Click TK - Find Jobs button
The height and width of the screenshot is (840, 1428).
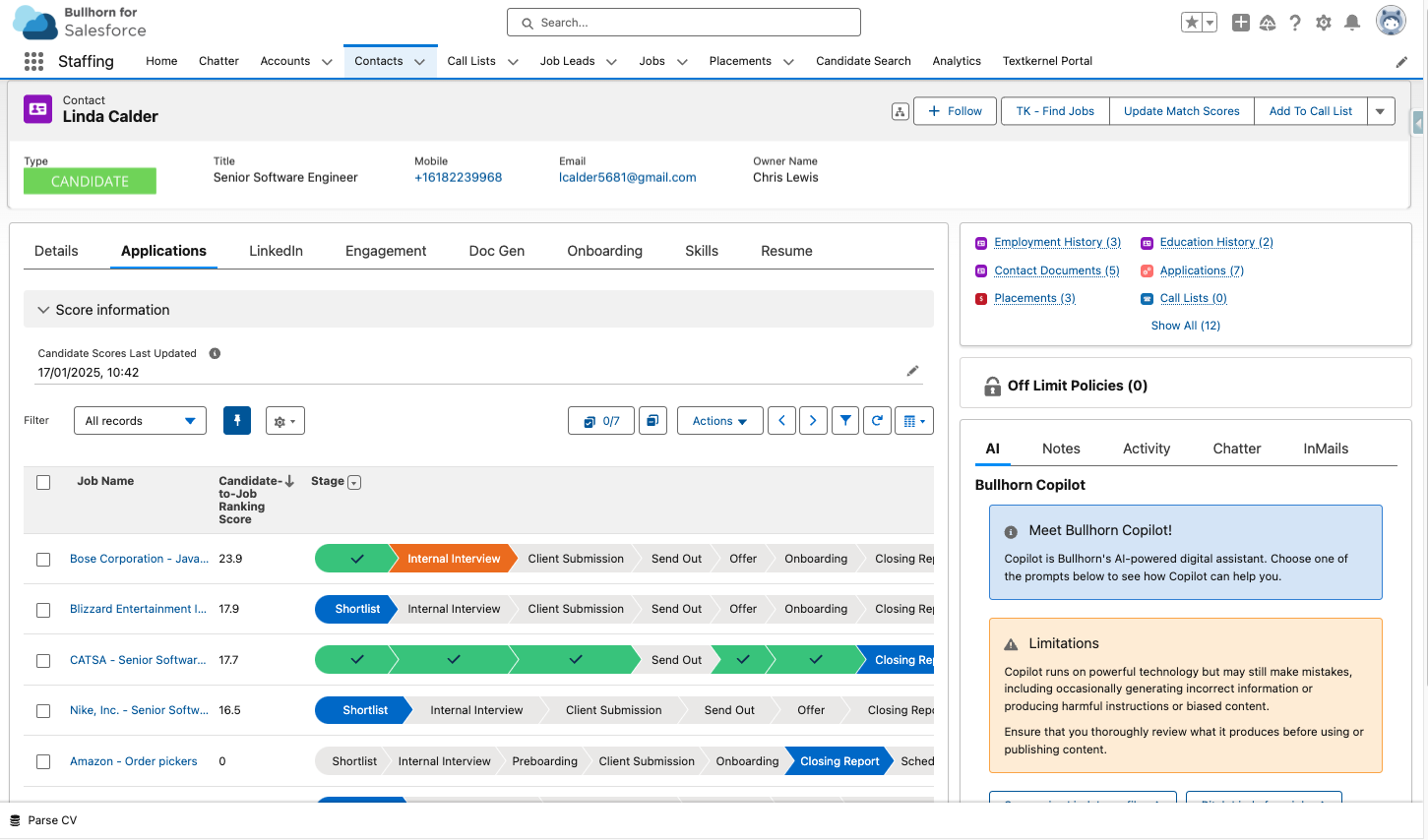pyautogui.click(x=1055, y=111)
